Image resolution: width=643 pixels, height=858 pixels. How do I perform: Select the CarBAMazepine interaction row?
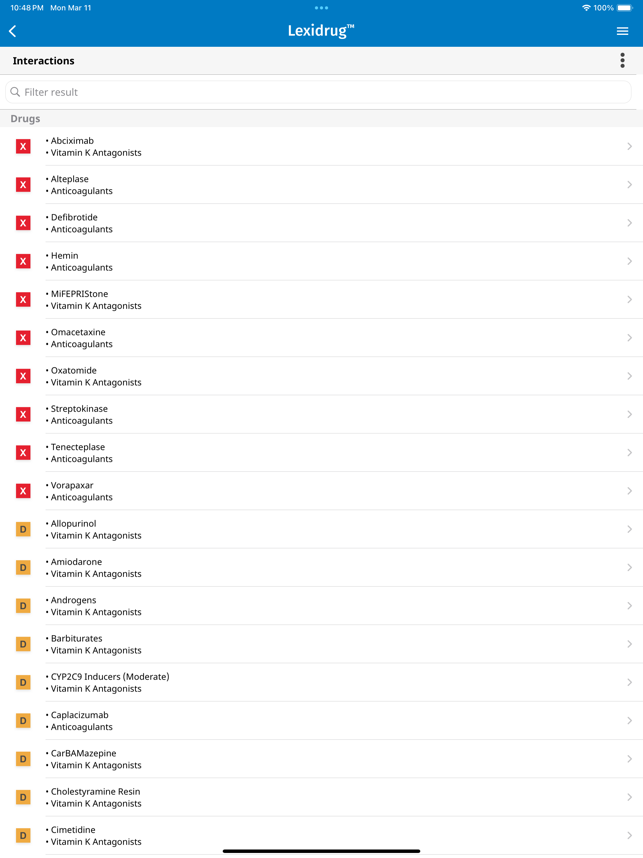pos(321,760)
